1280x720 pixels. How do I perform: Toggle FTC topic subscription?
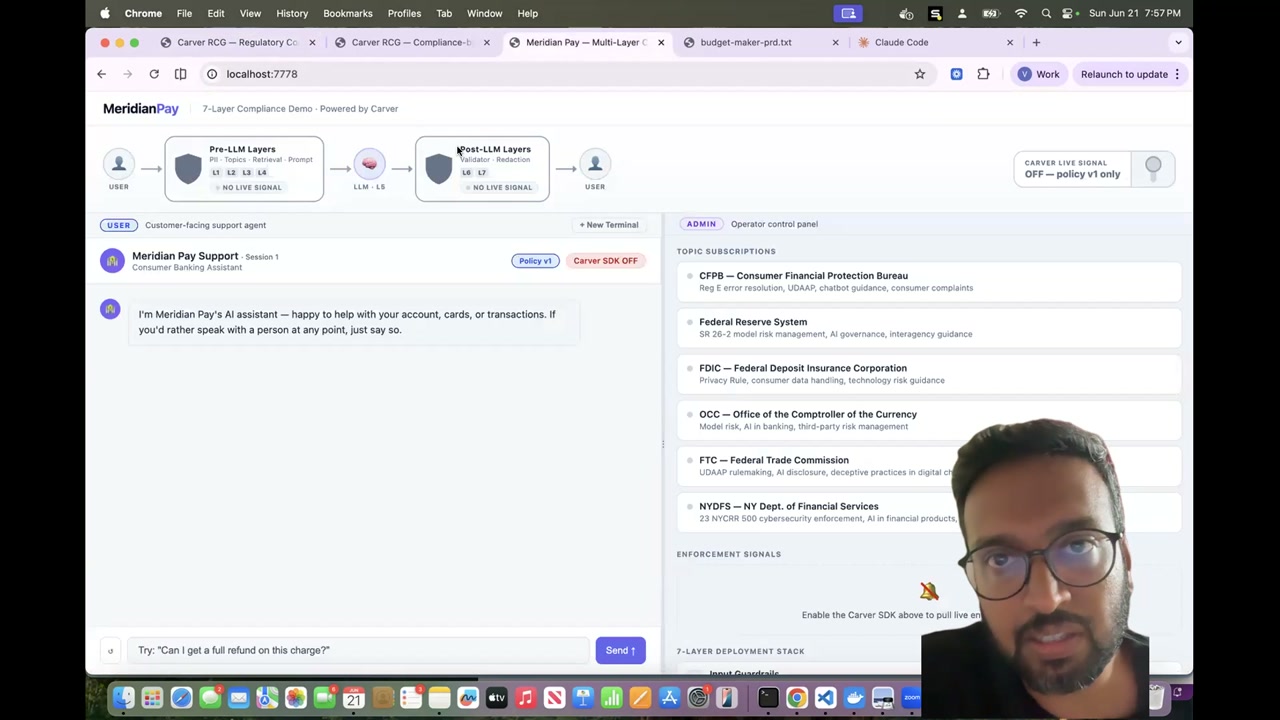point(928,466)
